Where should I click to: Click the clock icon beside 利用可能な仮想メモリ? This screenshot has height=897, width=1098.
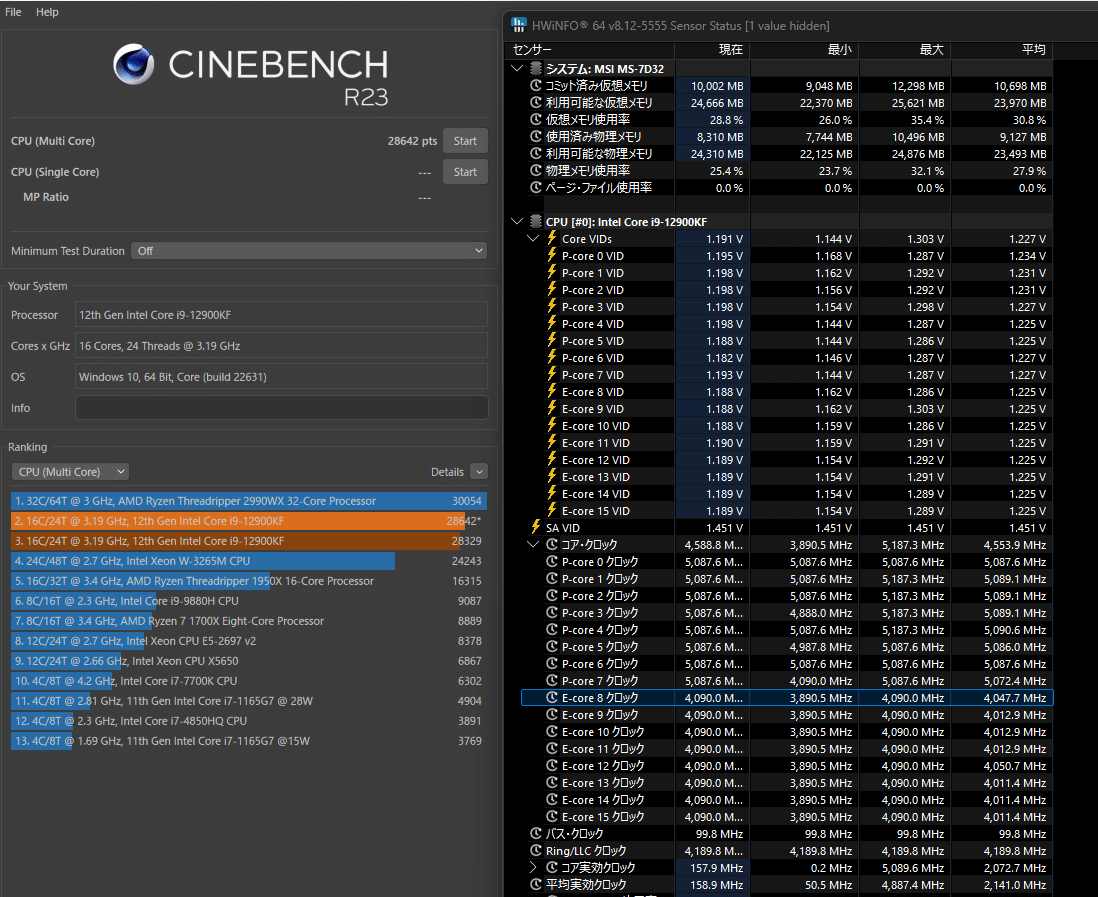click(x=536, y=102)
